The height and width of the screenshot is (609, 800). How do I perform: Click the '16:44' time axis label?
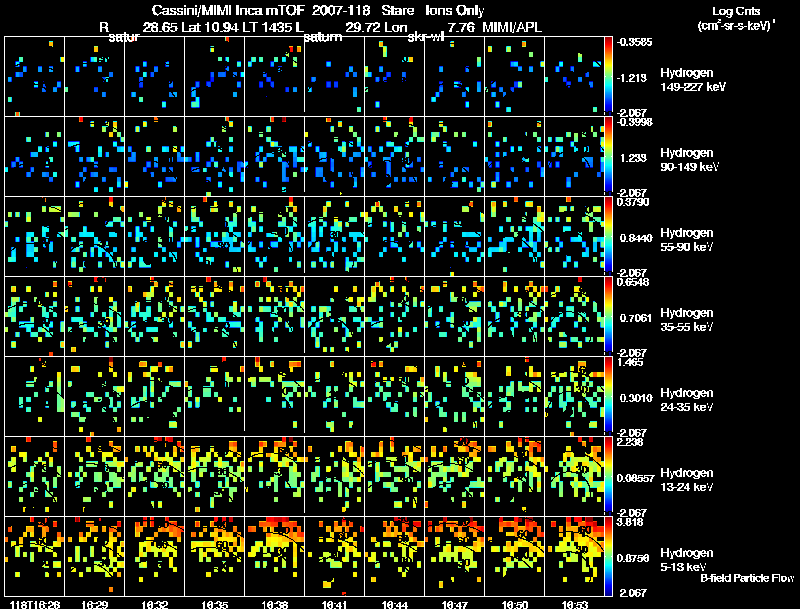click(x=395, y=605)
